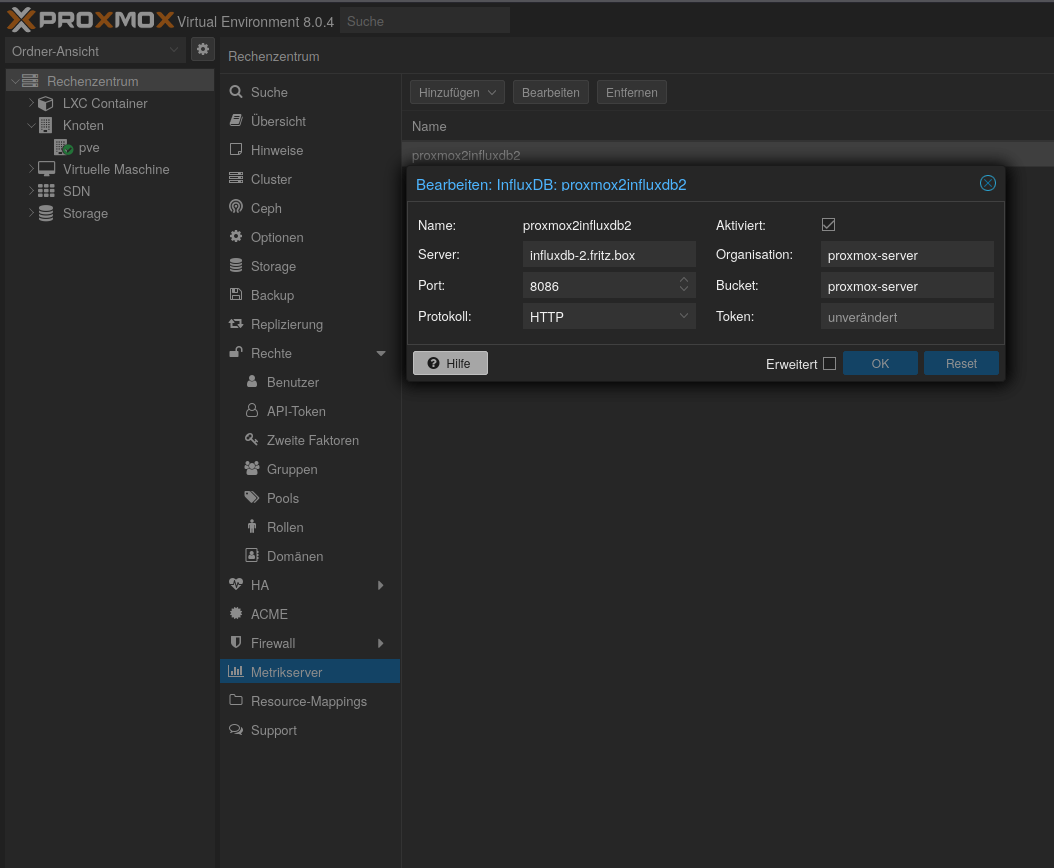The width and height of the screenshot is (1054, 868).
Task: Close the InfluxDB edit dialog
Action: click(987, 183)
